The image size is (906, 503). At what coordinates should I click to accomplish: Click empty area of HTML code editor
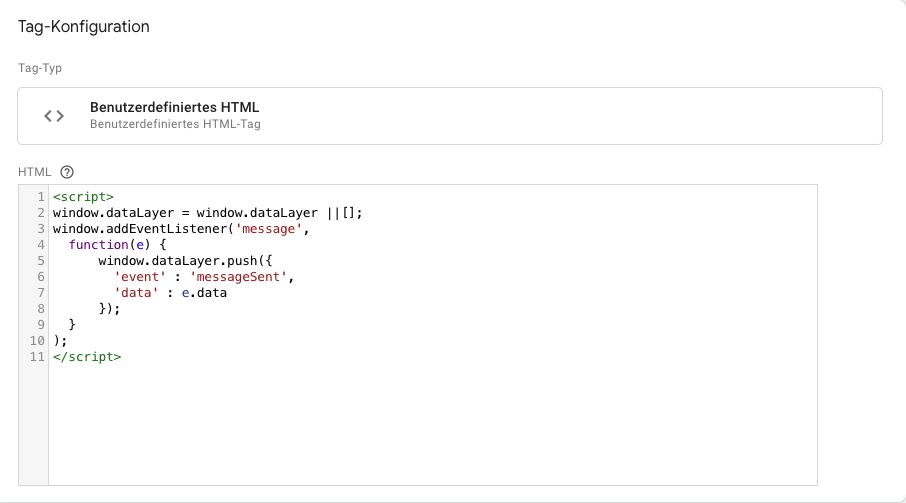coord(433,424)
